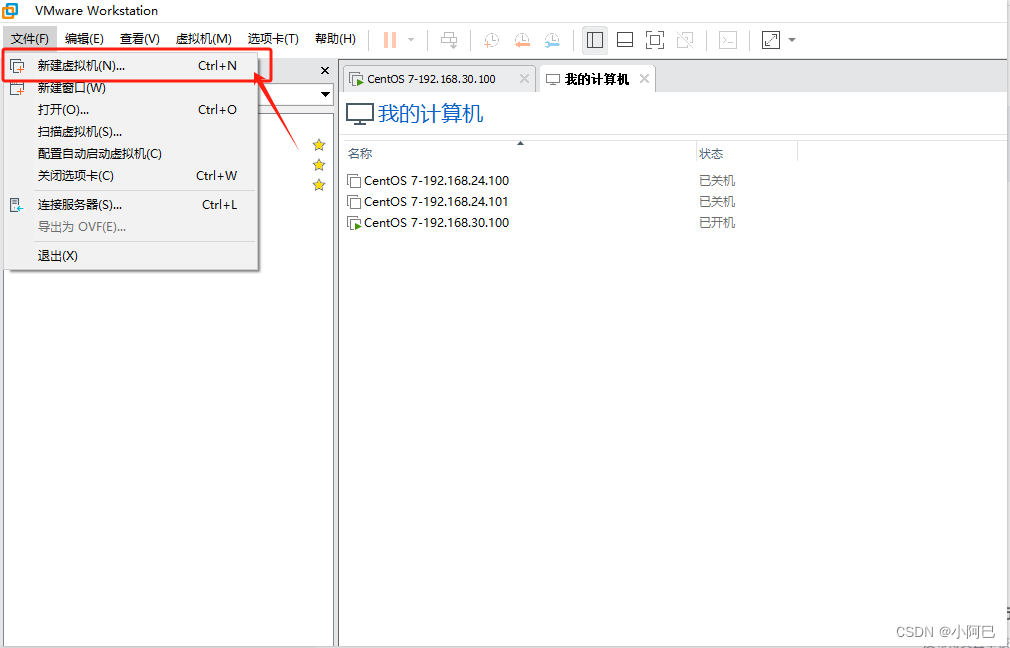Viewport: 1010px width, 648px height.
Task: Select CentOS 7-192.168.24.101 in the list
Action: pyautogui.click(x=436, y=202)
